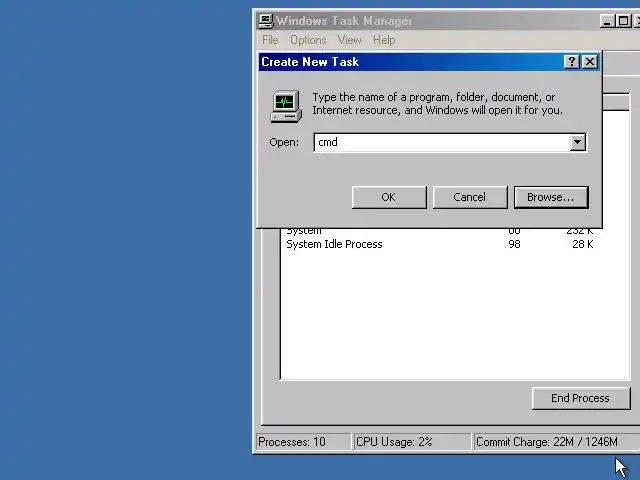Click the Commit Charge status entry
Screen dimensions: 640x480
[x=556, y=442]
